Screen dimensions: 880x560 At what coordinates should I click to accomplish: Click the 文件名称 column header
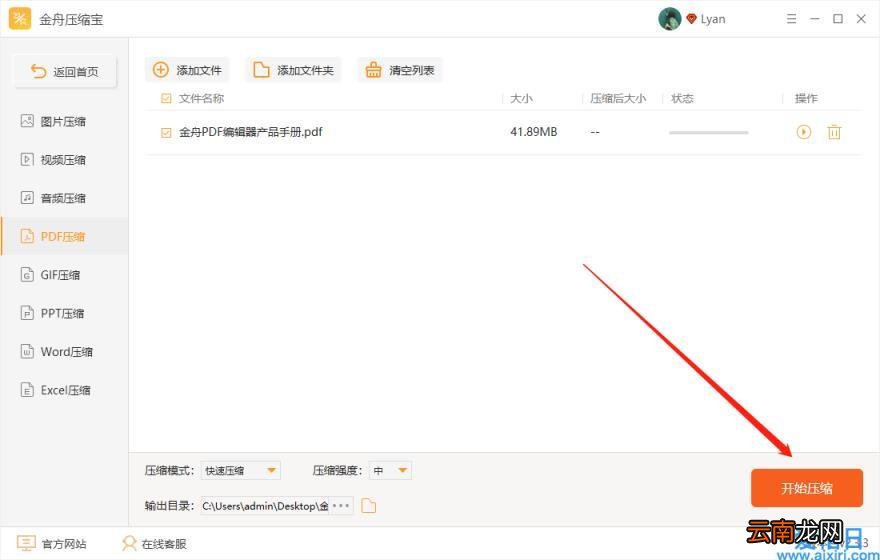click(x=201, y=99)
